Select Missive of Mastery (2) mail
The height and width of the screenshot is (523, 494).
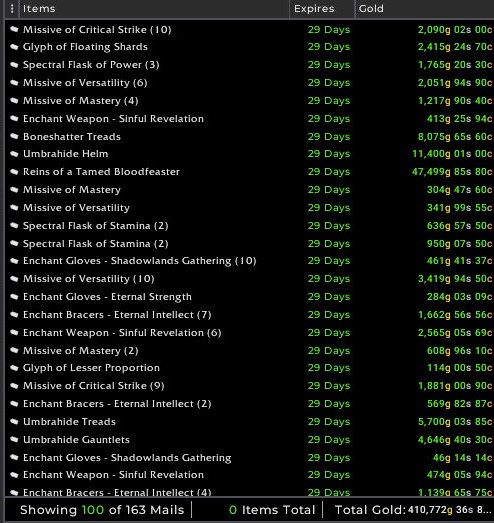coord(80,351)
